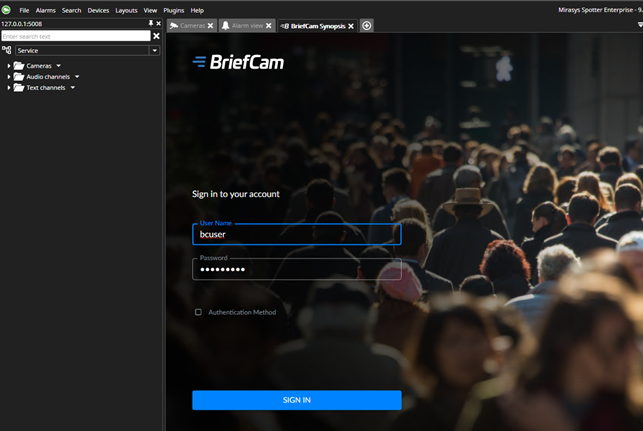
Task: Open the Search menu
Action: click(71, 10)
